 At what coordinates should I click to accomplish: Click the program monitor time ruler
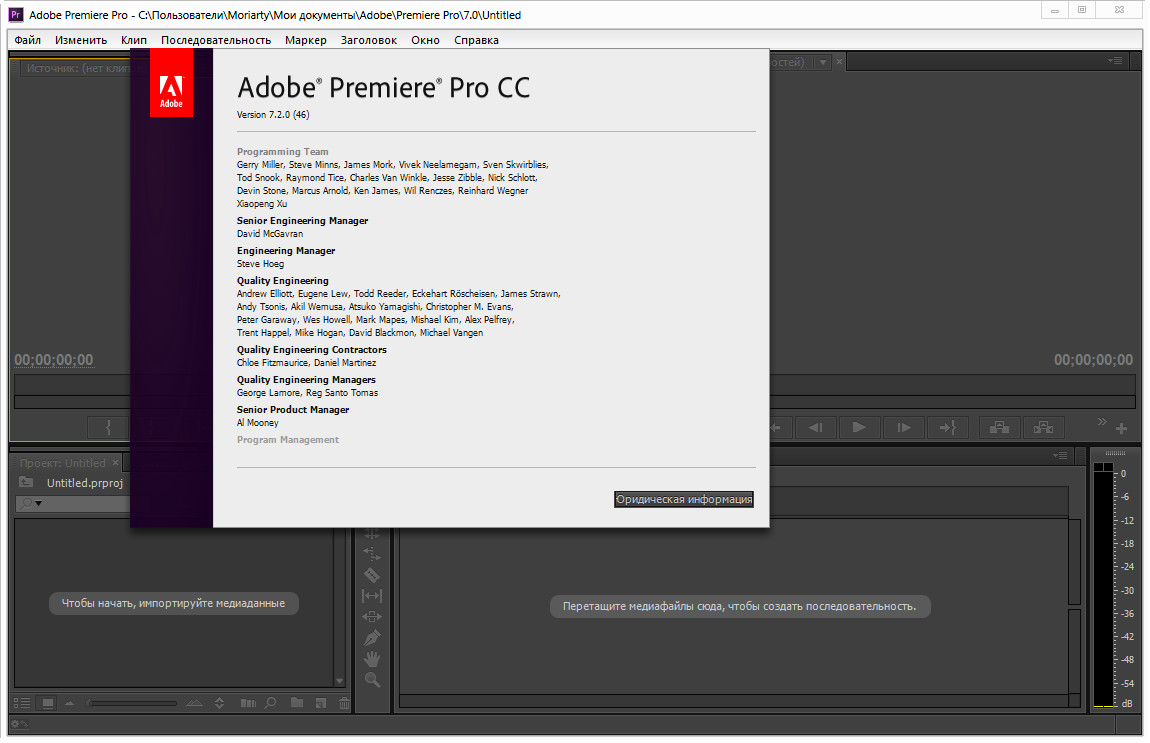(x=952, y=384)
